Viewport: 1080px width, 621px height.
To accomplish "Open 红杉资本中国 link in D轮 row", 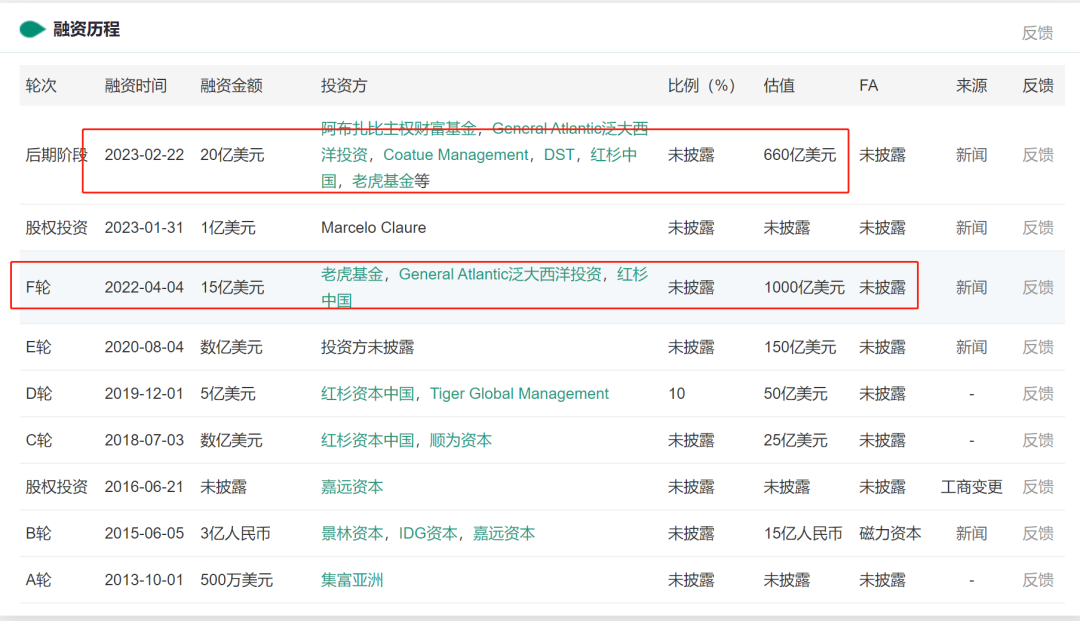I will (x=368, y=394).
